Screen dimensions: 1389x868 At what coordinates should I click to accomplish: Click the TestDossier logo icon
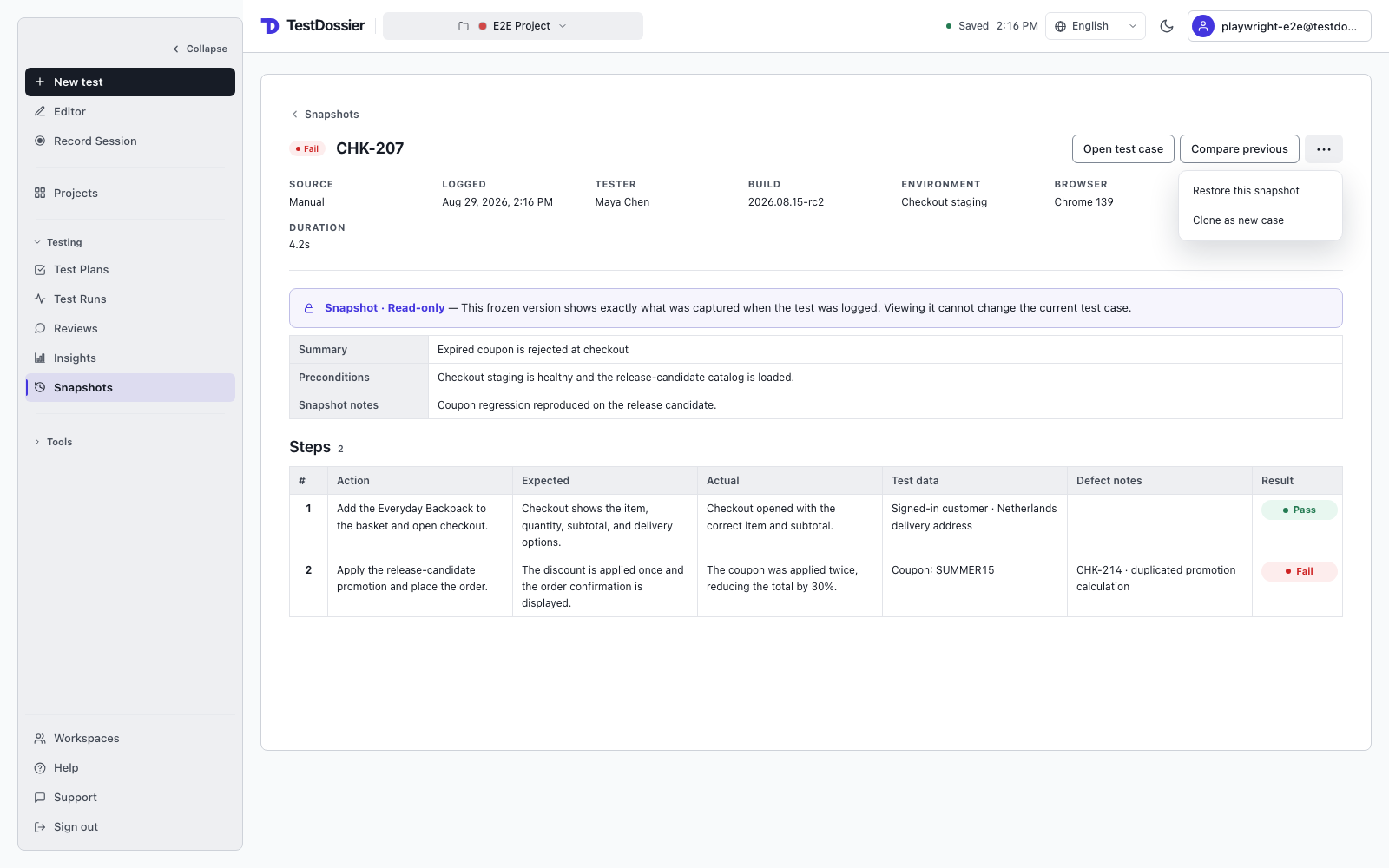(270, 26)
